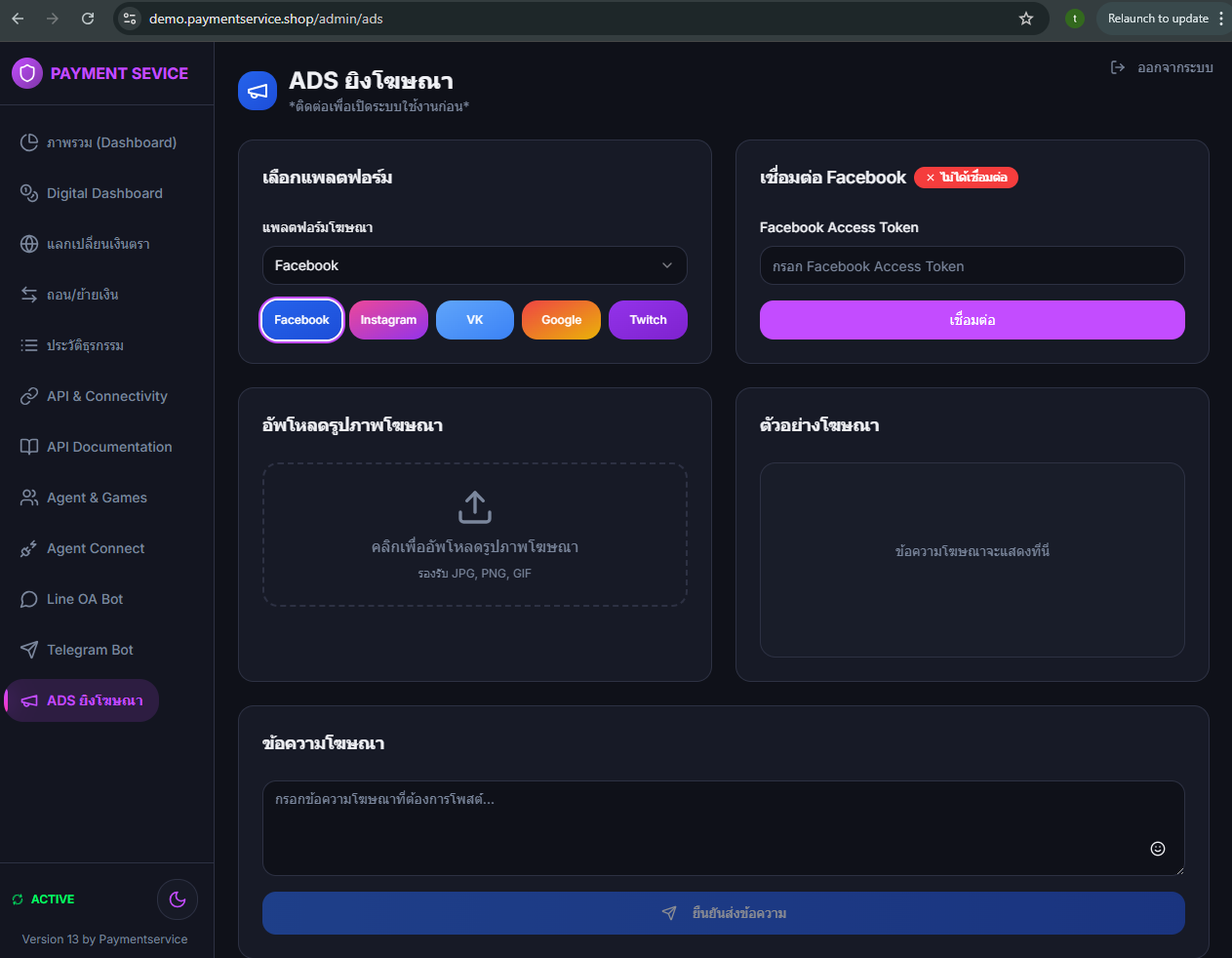
Task: Click the ยืนยันส่งข้อความ submit button
Action: [723, 913]
